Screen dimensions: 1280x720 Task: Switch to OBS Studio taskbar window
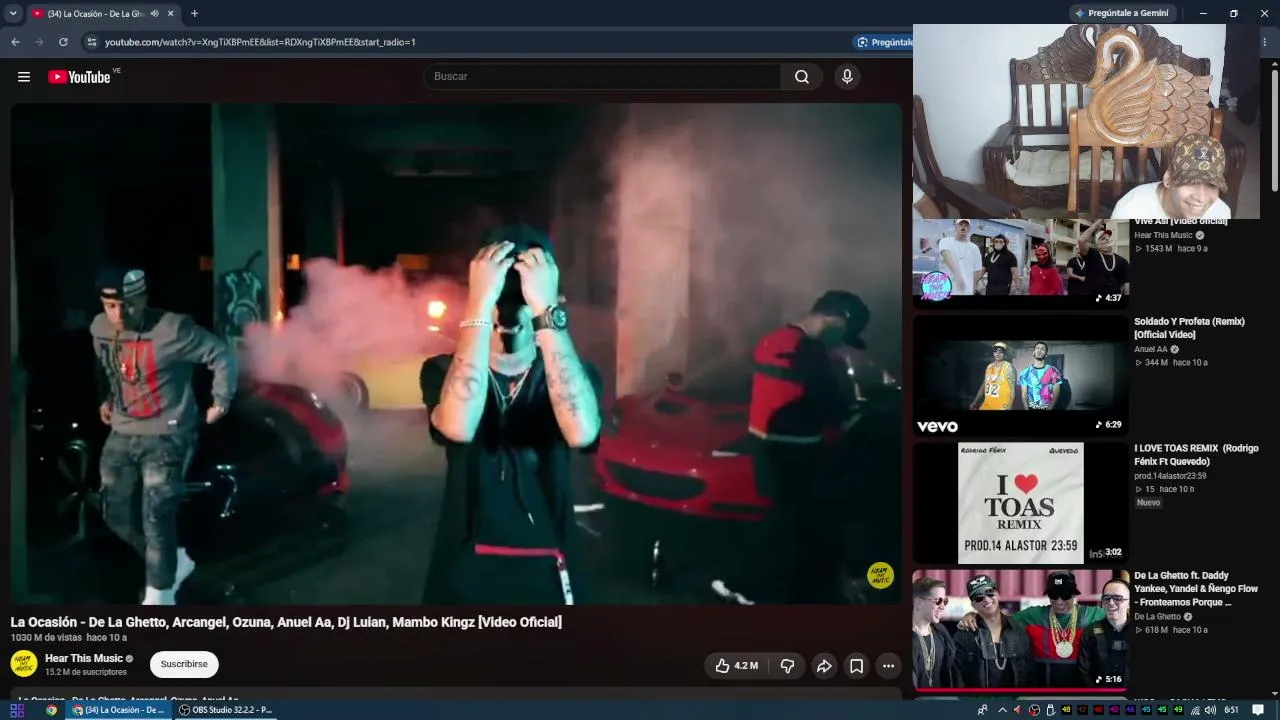[226, 710]
